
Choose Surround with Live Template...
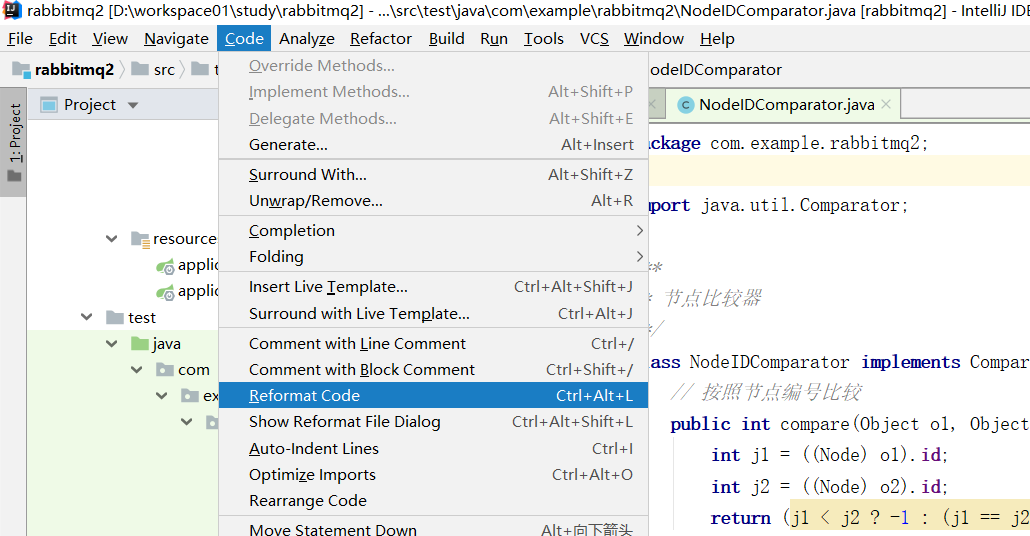(434, 313)
